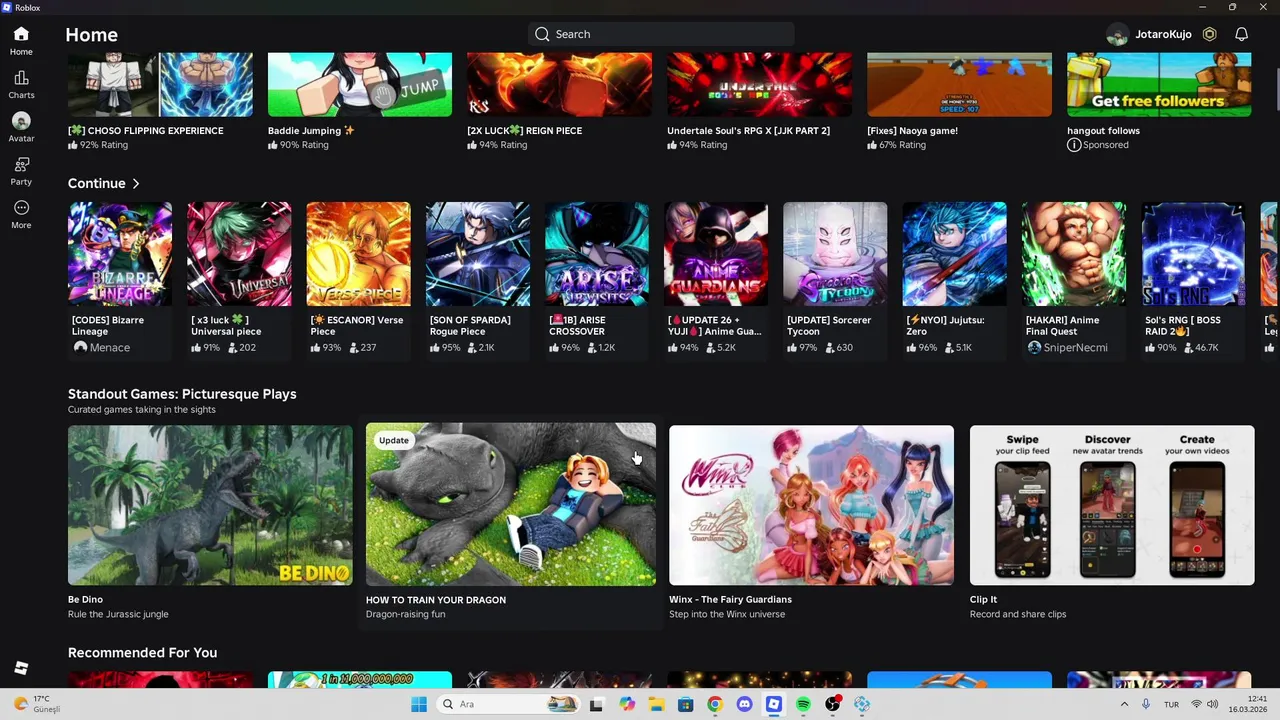Click the Standout Games: Picturesque Plays heading
The height and width of the screenshot is (720, 1280).
point(182,394)
